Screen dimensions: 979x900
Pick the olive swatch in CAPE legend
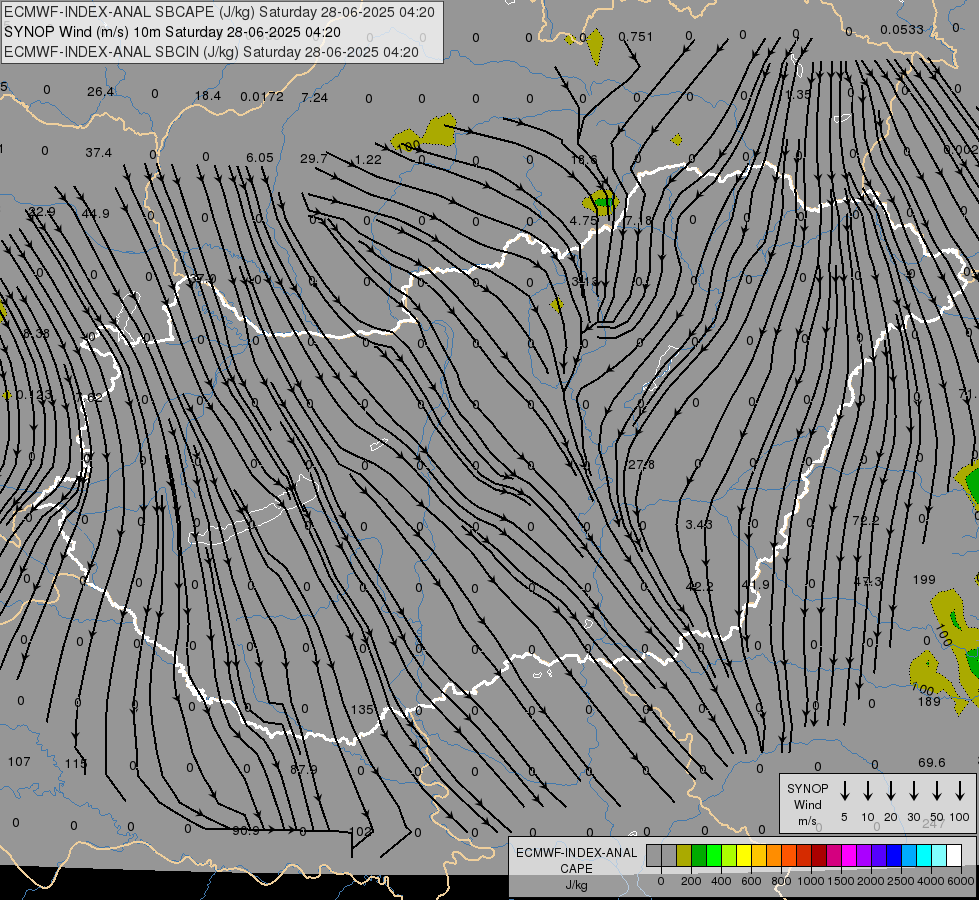(684, 856)
